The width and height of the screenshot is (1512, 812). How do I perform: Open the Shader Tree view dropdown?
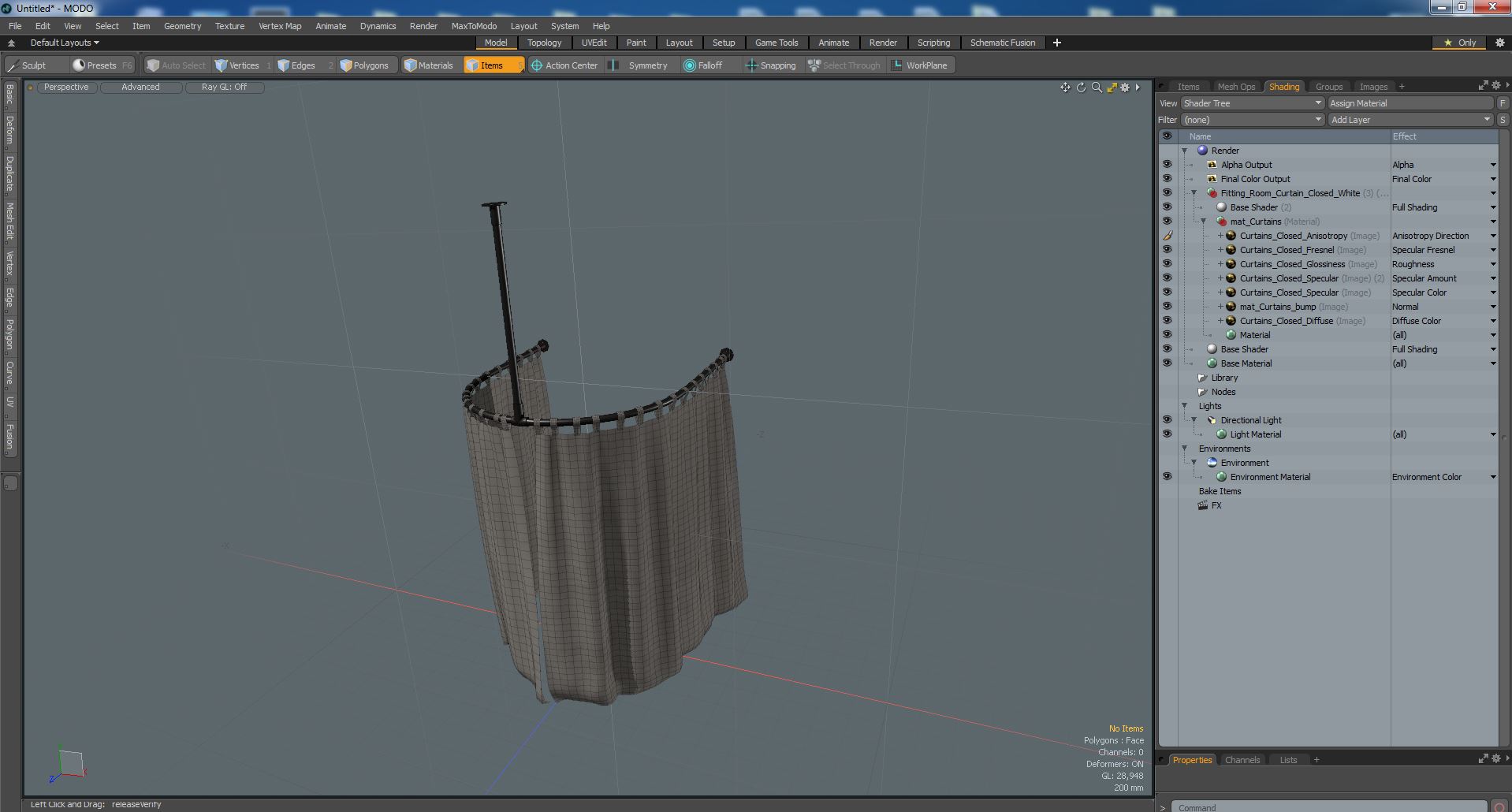pyautogui.click(x=1251, y=103)
